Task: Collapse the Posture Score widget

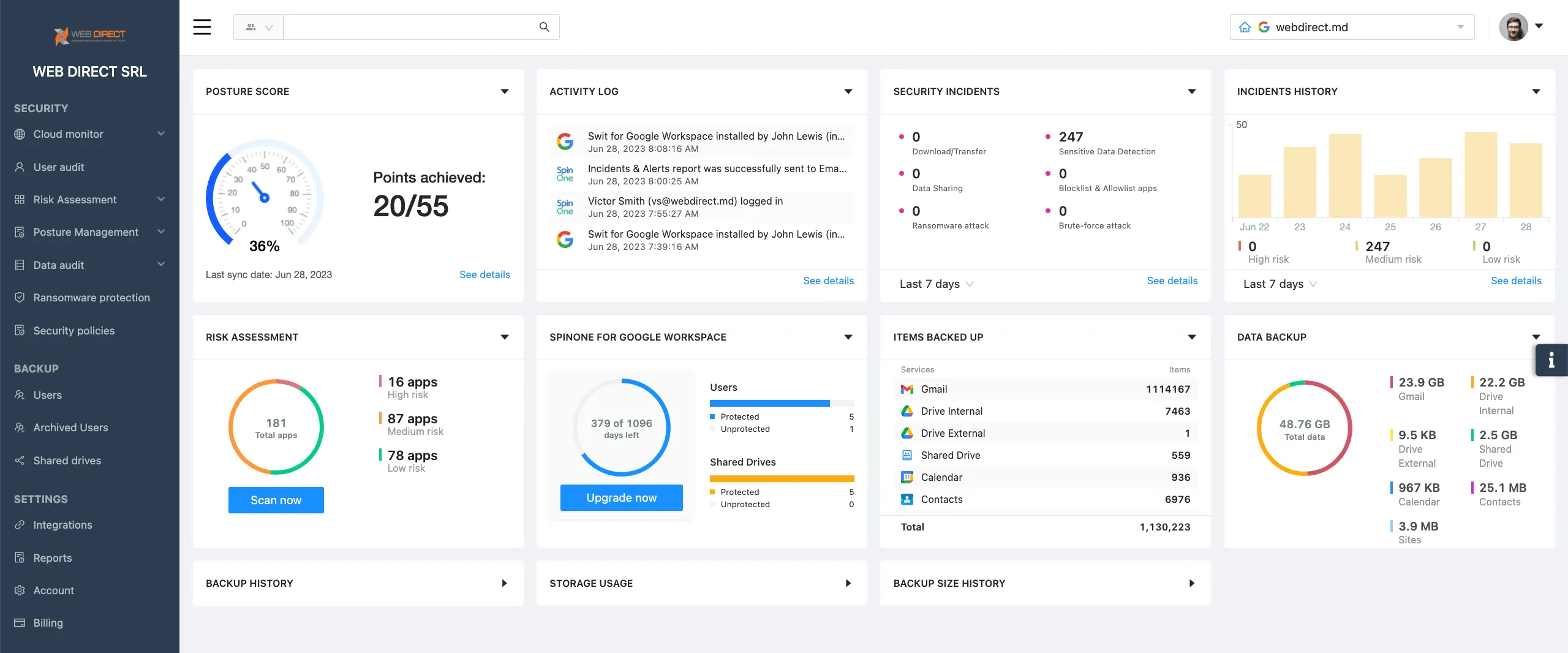Action: click(505, 91)
